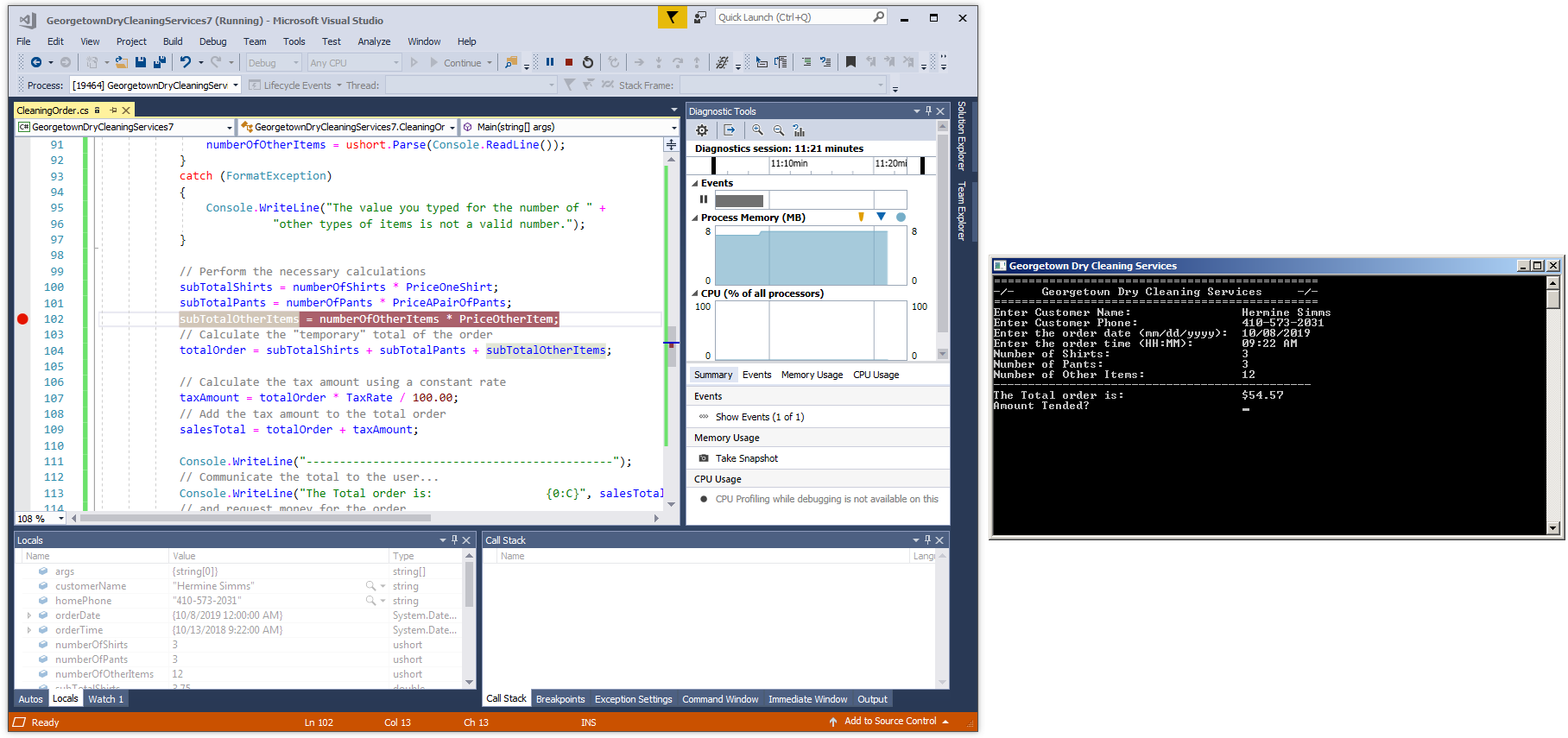The width and height of the screenshot is (1568, 738).
Task: Click the Navigate Backward arrow in toolbar
Action: (36, 62)
